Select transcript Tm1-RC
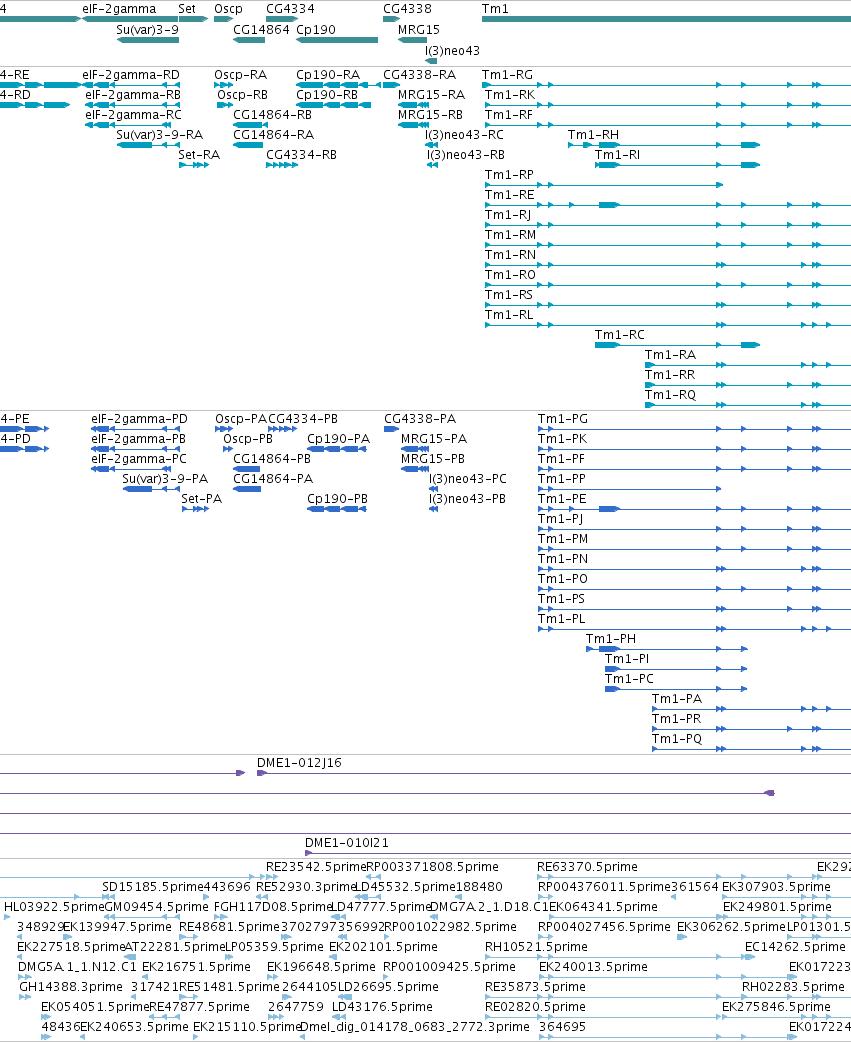The width and height of the screenshot is (851, 1042). click(678, 345)
